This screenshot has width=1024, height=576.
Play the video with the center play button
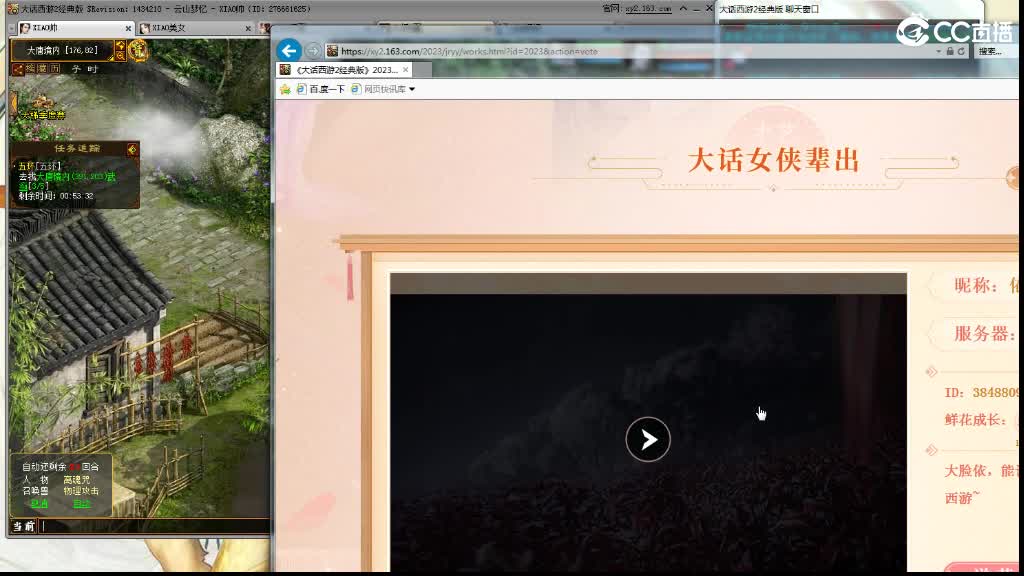(648, 440)
